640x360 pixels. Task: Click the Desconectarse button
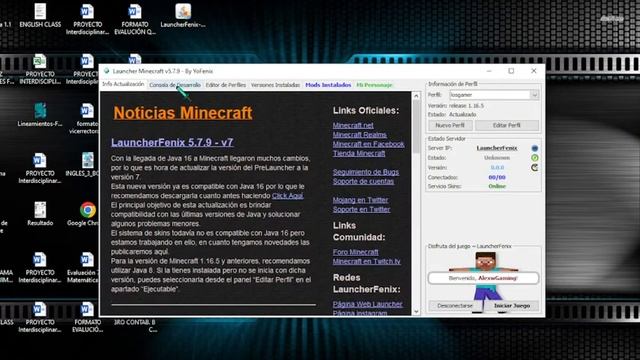(455, 306)
